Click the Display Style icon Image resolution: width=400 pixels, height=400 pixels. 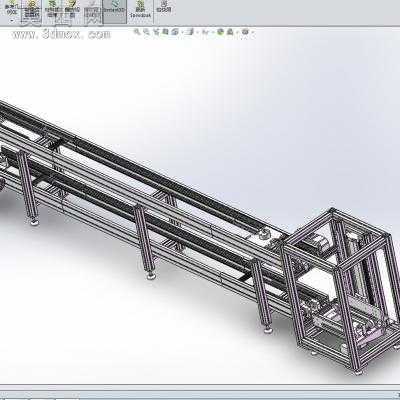190,32
